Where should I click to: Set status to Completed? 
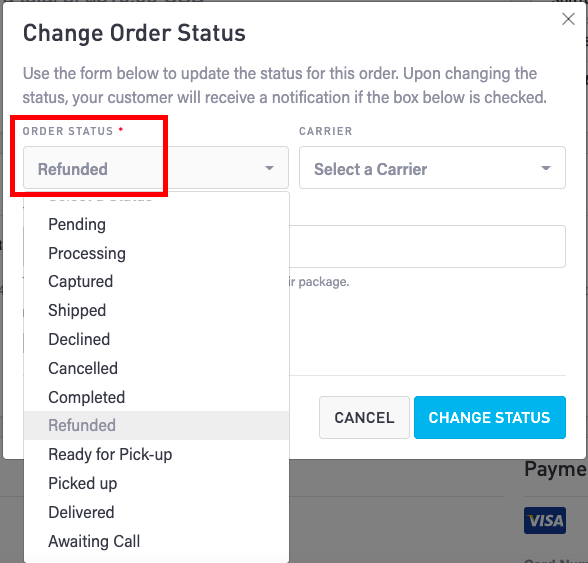coord(156,397)
